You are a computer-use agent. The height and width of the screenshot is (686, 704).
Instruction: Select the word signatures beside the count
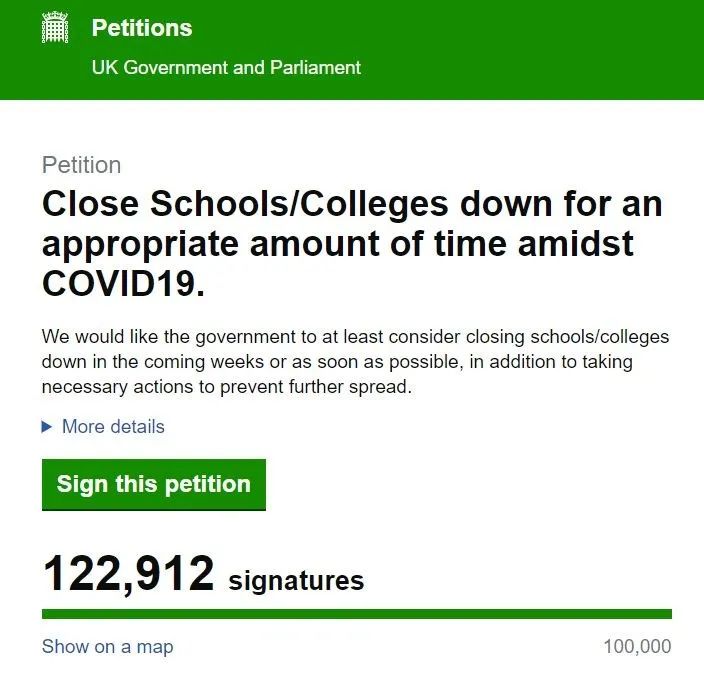pos(296,580)
